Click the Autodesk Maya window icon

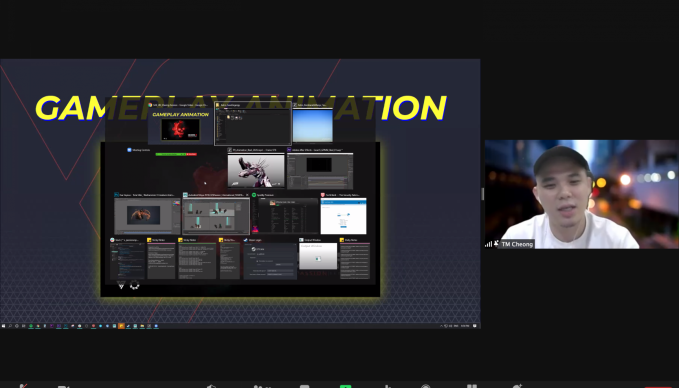coord(185,195)
